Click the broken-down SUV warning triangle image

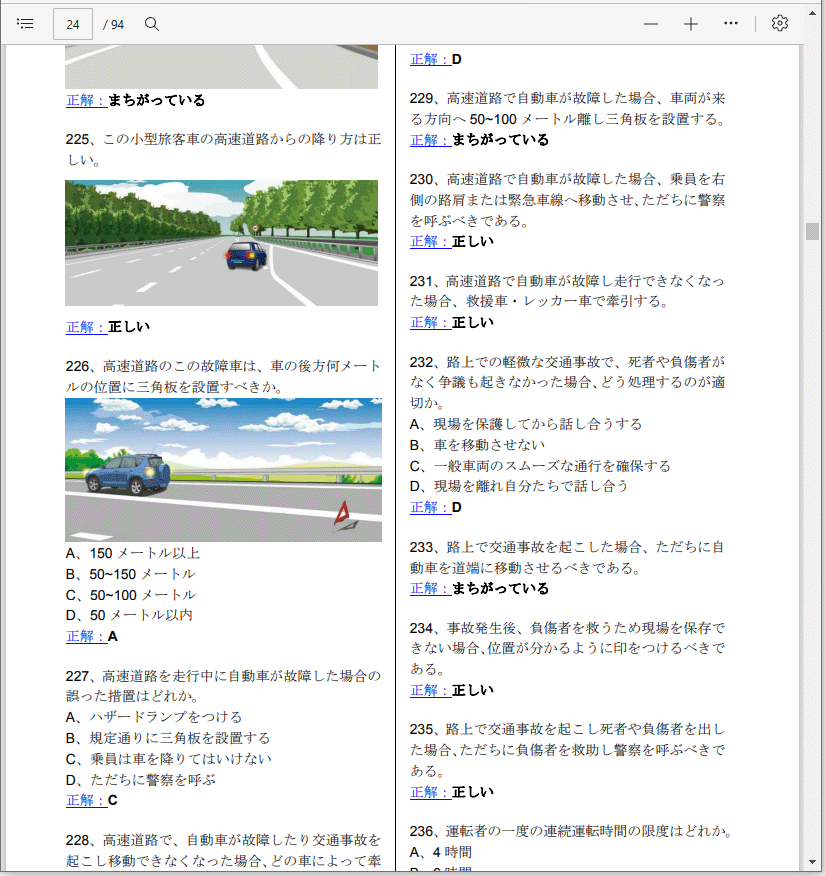point(223,470)
